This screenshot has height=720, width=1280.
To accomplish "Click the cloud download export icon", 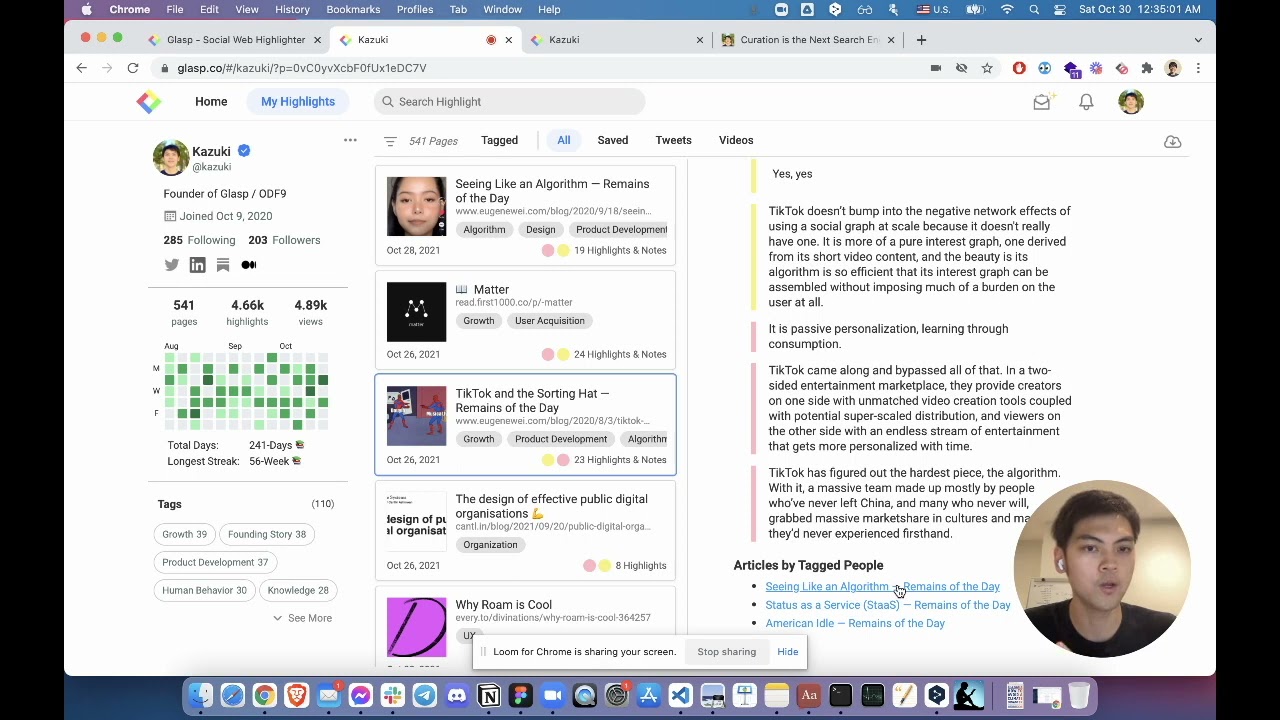I will (1172, 141).
